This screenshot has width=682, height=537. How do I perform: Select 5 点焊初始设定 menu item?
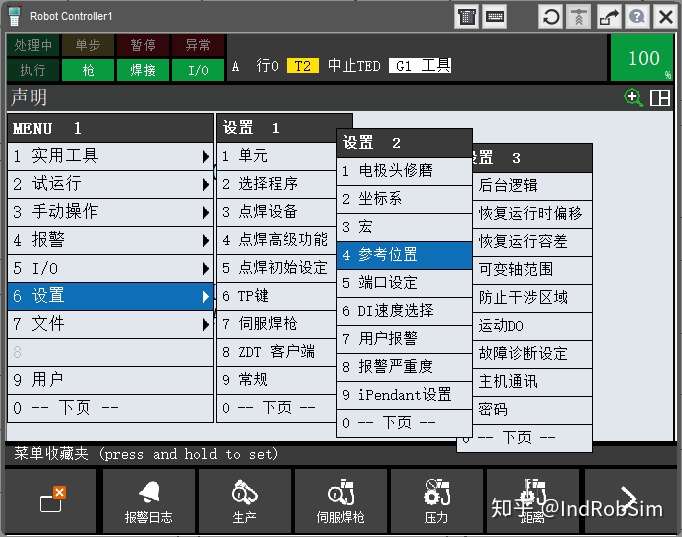click(277, 269)
